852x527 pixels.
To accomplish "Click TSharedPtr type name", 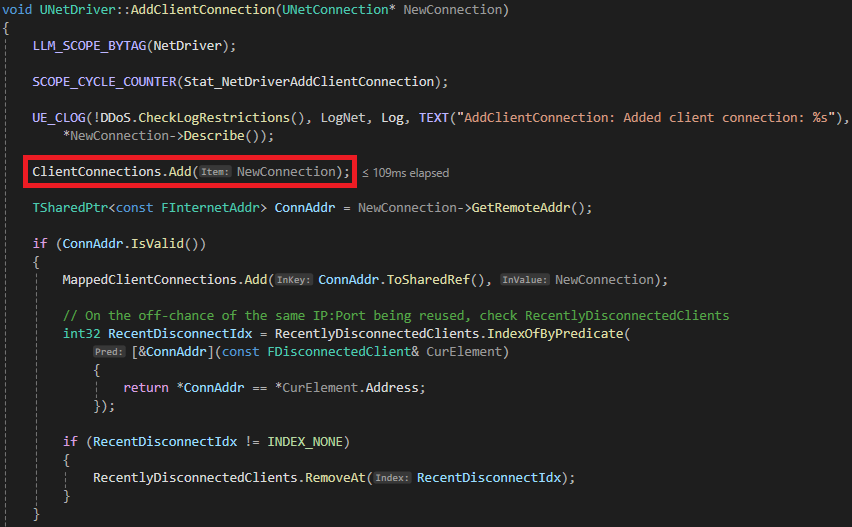I will [x=70, y=208].
